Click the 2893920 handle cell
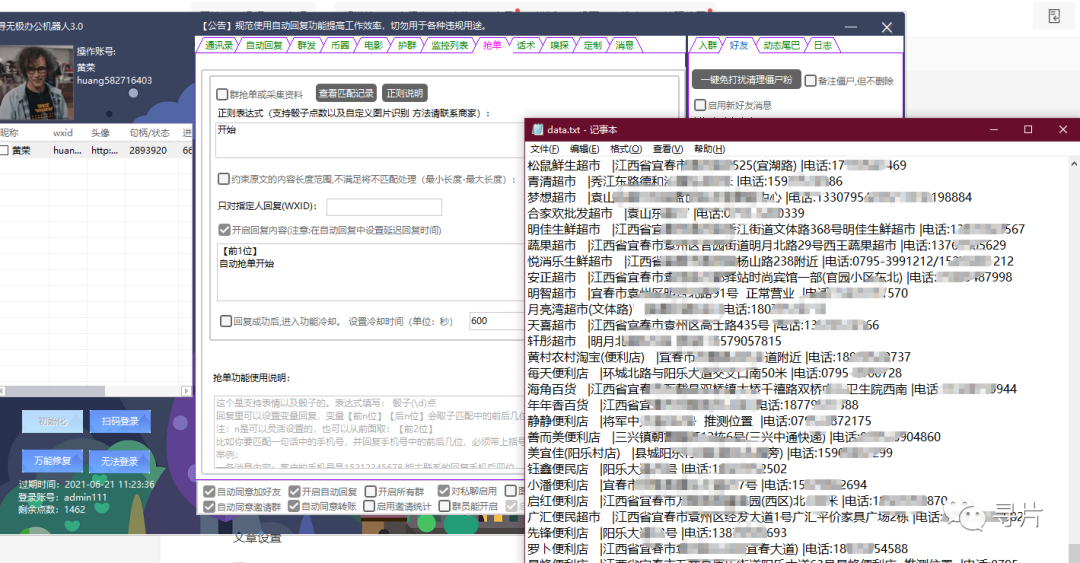 coord(147,150)
